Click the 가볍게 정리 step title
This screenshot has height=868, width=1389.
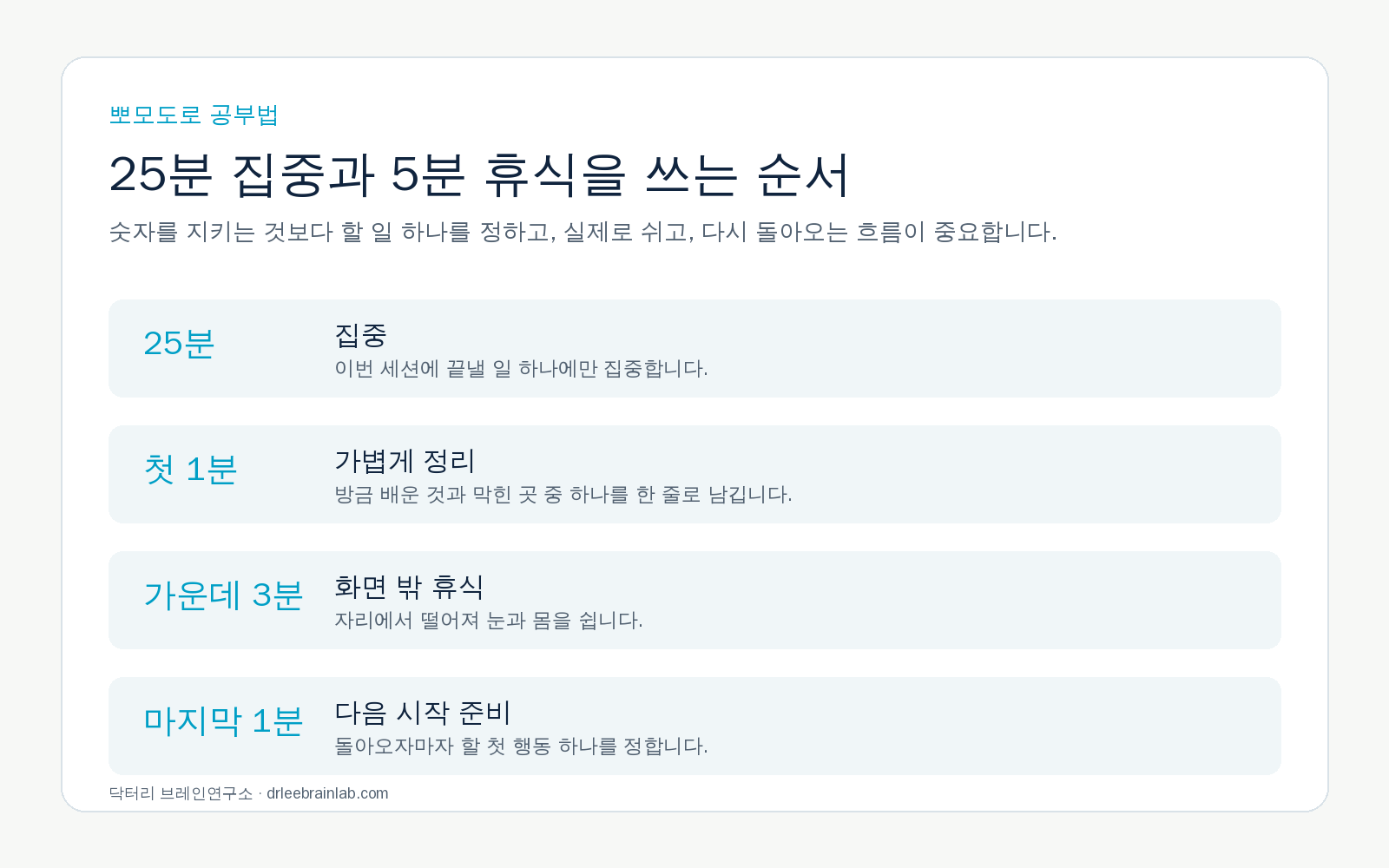click(405, 461)
